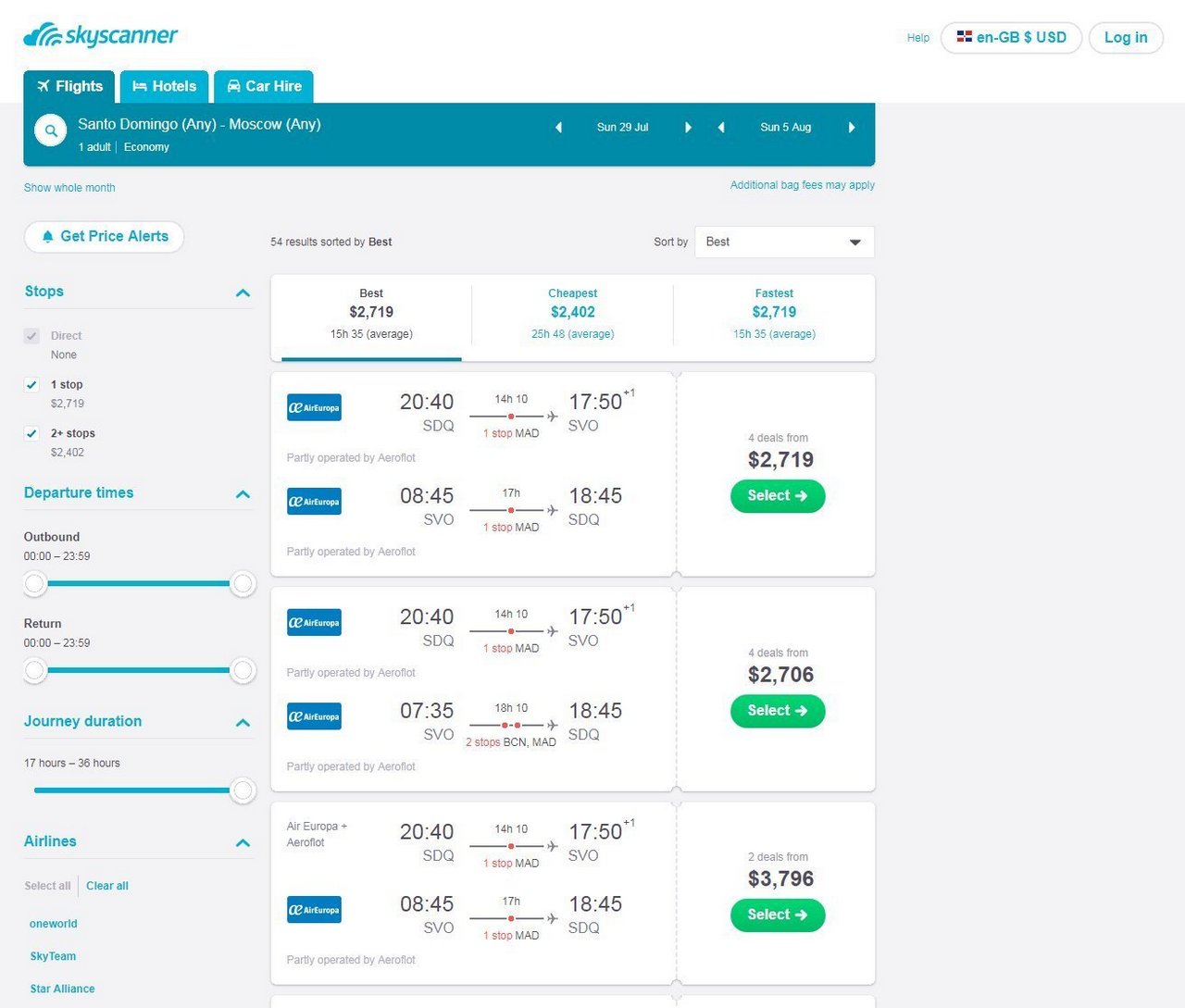Click the Sun 29 Jul departure date
This screenshot has width=1185, height=1008.
point(622,128)
